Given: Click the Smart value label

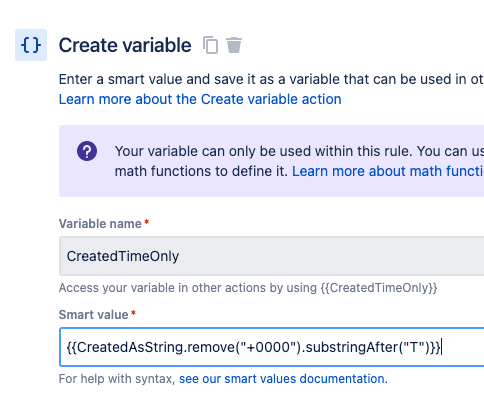Looking at the screenshot, I should pos(94,315).
